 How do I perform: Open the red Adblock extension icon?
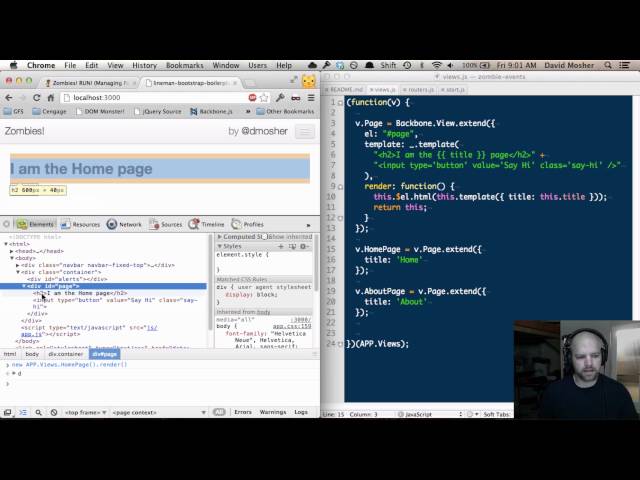click(252, 98)
